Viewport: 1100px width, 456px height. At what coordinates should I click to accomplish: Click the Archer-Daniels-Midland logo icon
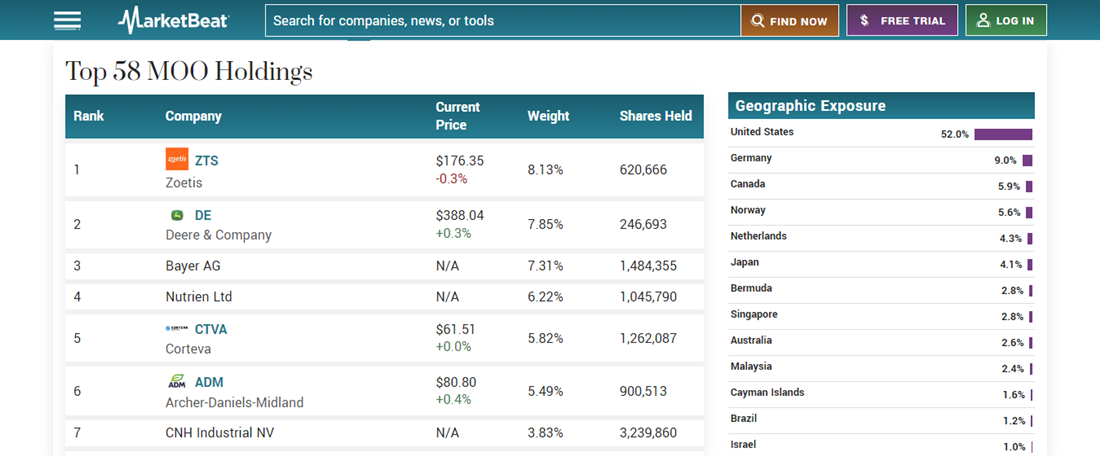coord(177,381)
